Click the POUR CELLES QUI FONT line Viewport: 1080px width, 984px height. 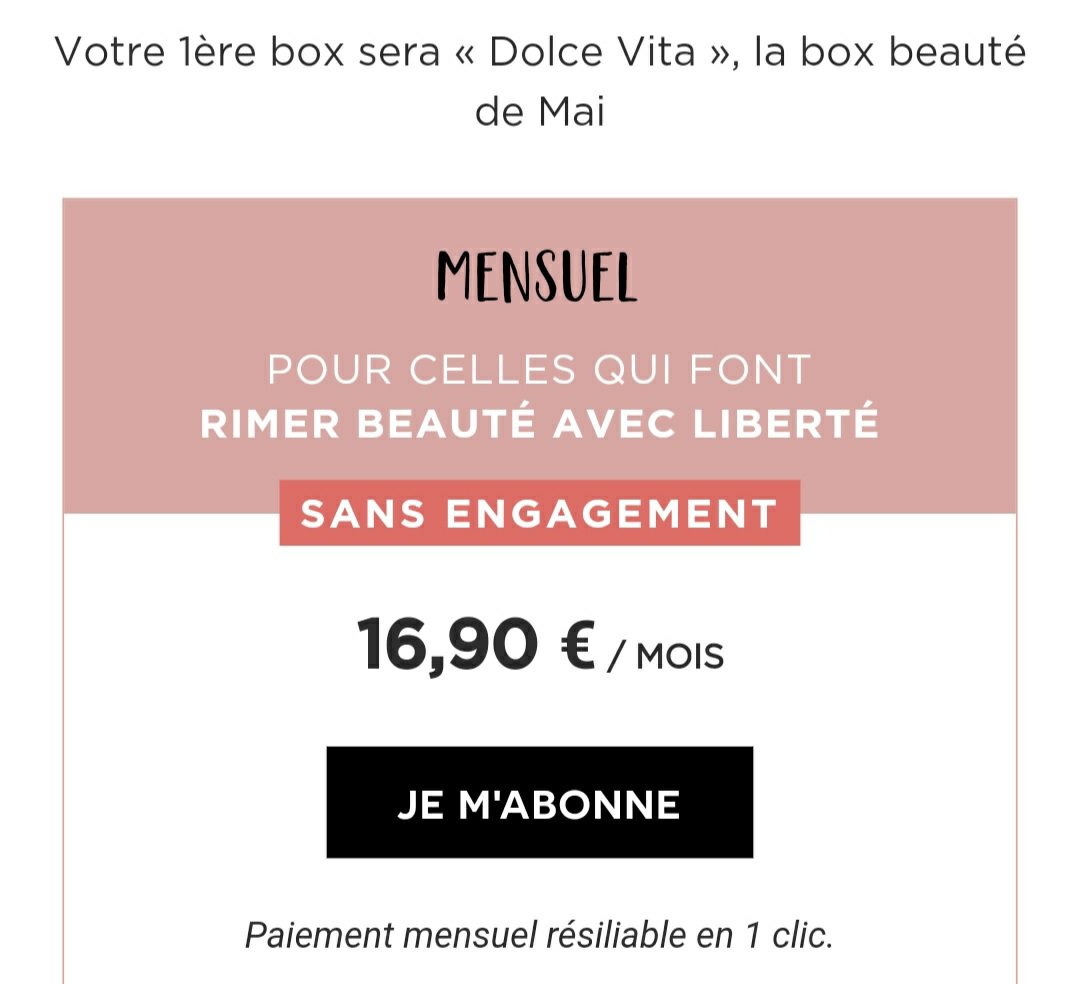tap(539, 371)
